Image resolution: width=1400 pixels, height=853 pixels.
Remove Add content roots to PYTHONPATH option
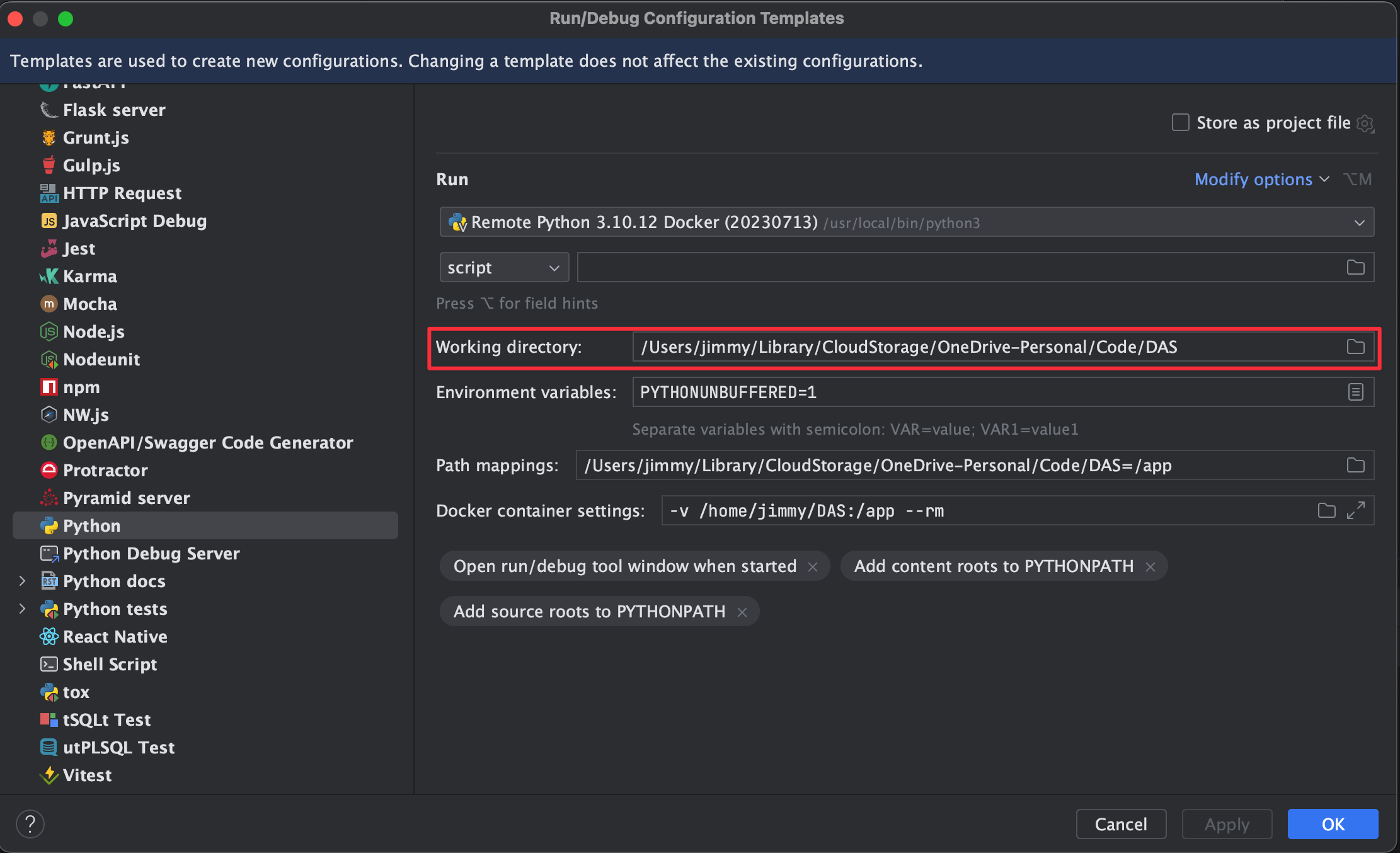(x=1150, y=566)
